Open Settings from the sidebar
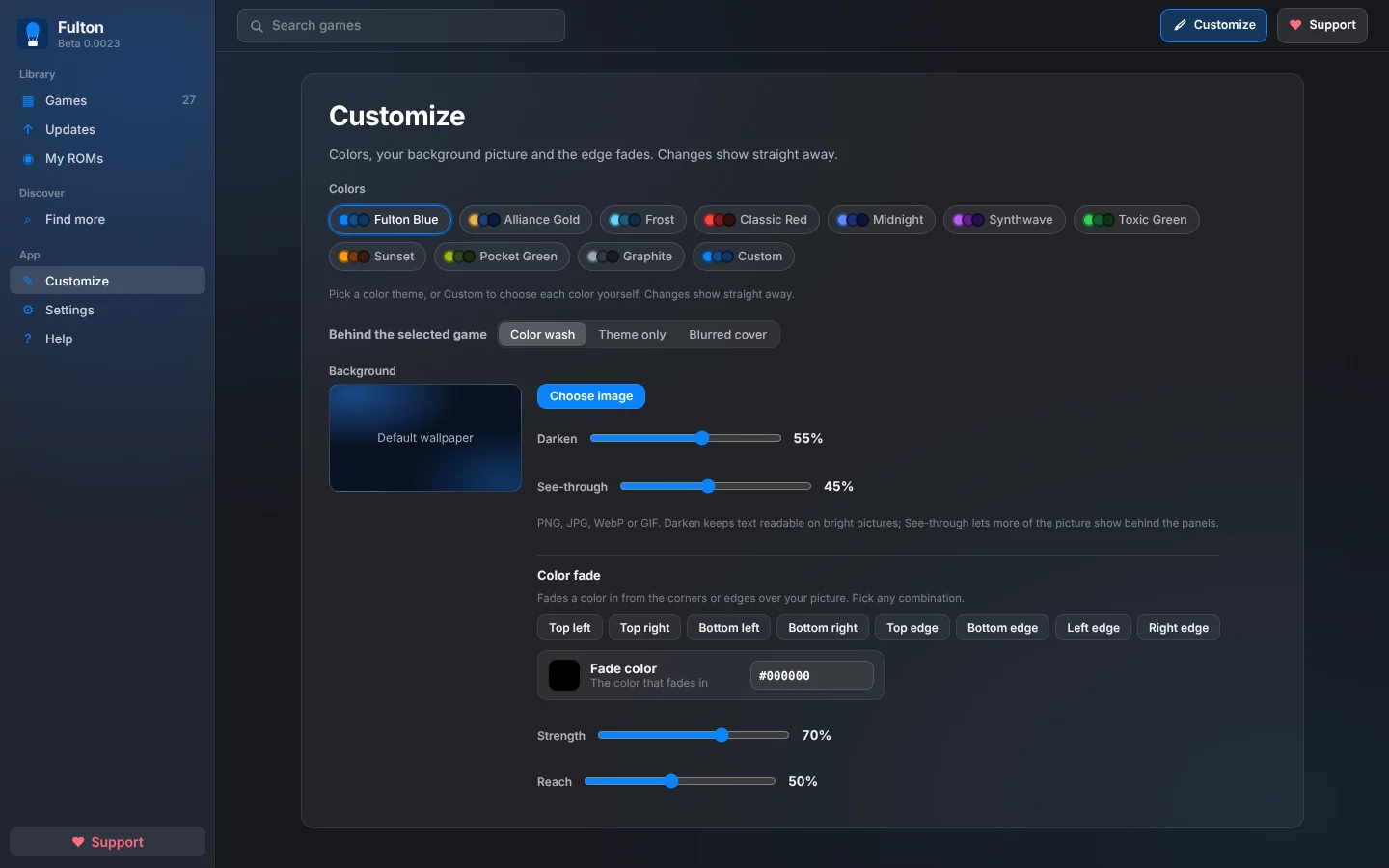The width and height of the screenshot is (1389, 868). tap(107, 311)
